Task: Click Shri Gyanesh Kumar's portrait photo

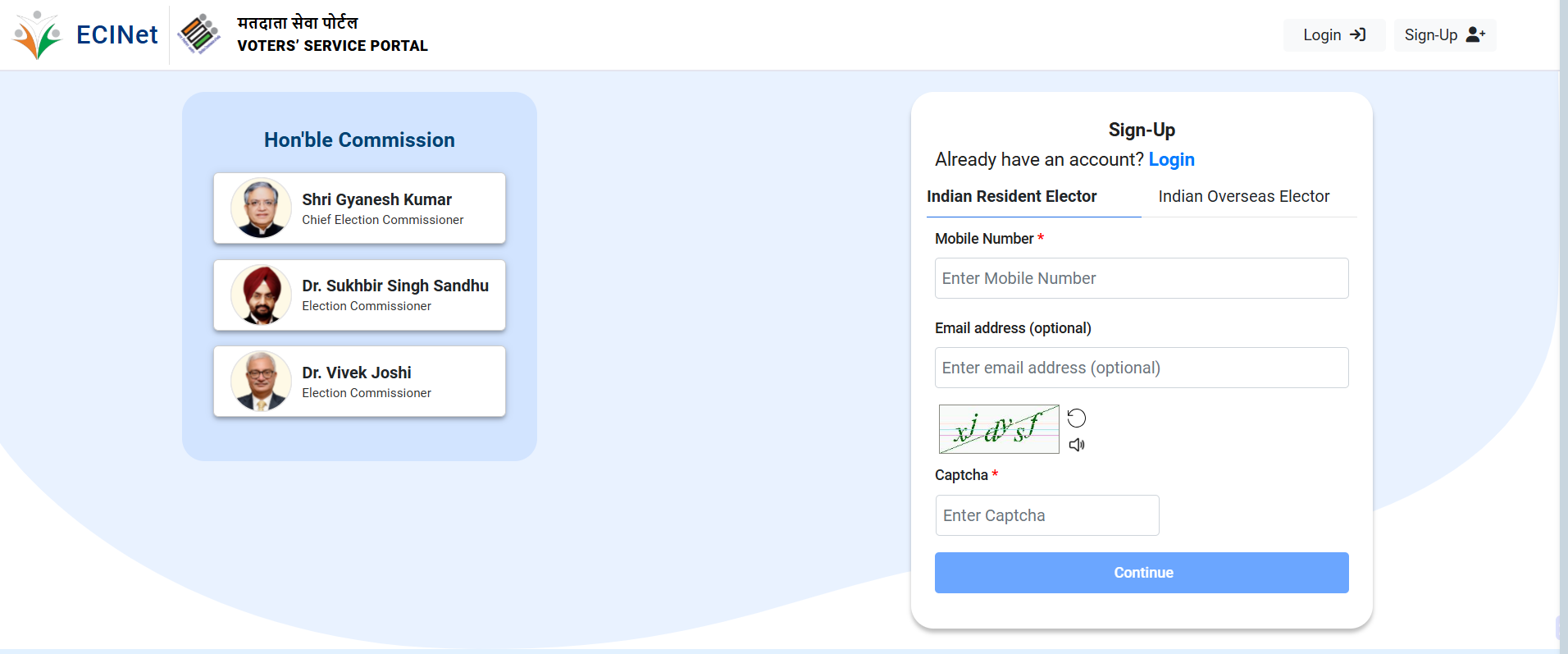Action: click(261, 208)
